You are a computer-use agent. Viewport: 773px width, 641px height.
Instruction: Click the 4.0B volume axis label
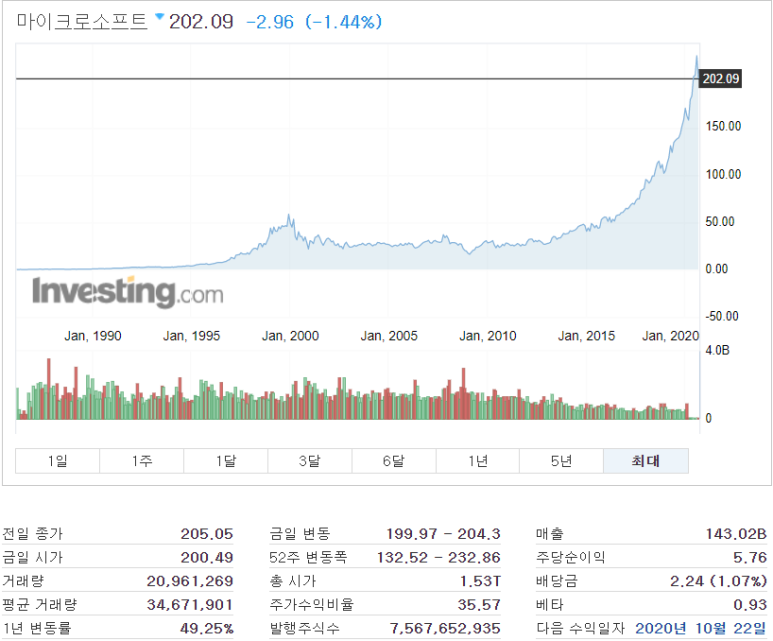click(717, 351)
